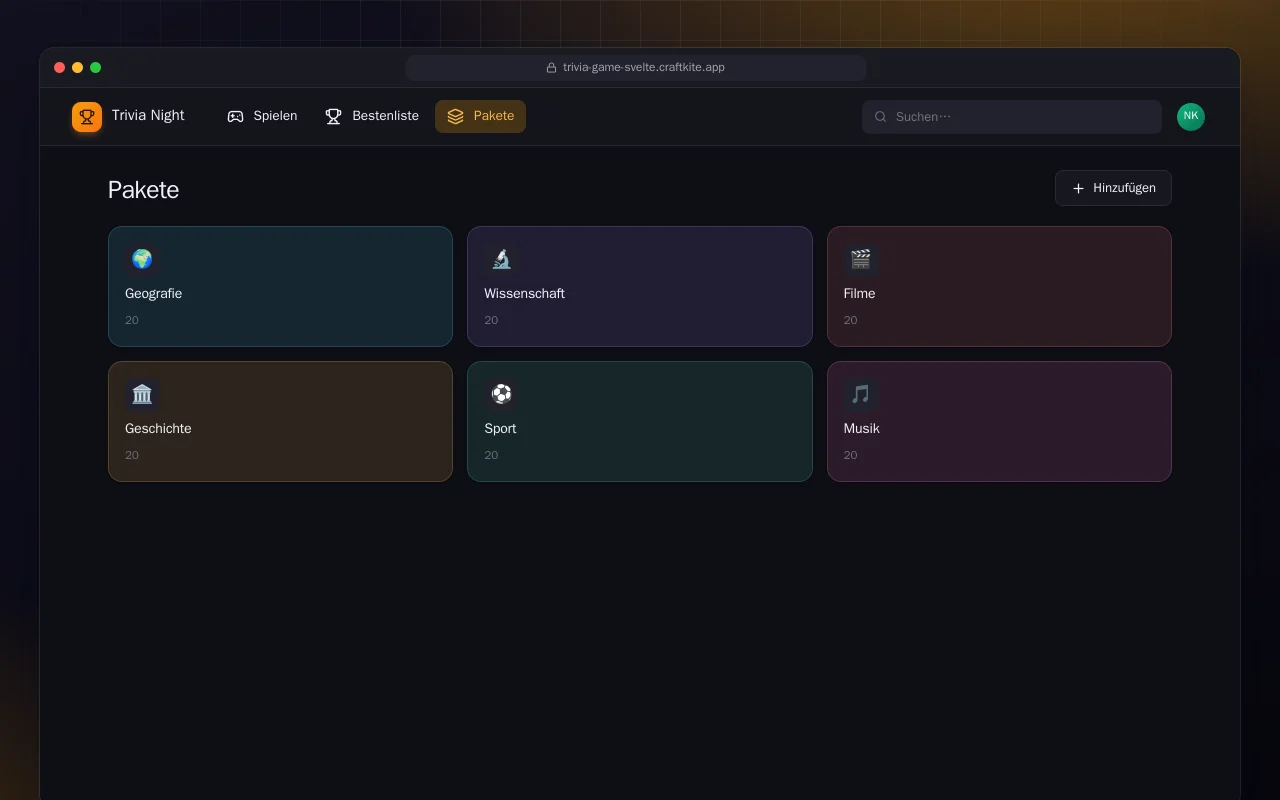
Task: Click the question count 20 on Sport card
Action: [x=491, y=455]
